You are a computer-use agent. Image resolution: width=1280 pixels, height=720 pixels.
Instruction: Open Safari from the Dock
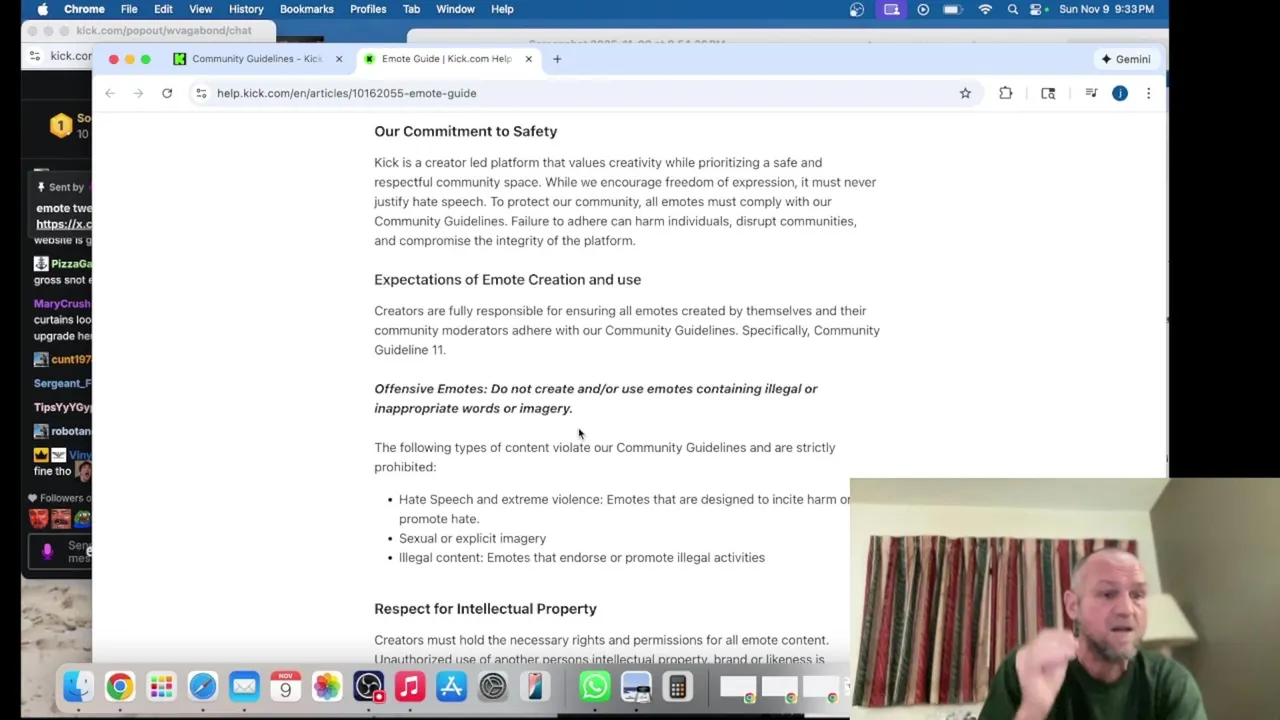[x=203, y=686]
